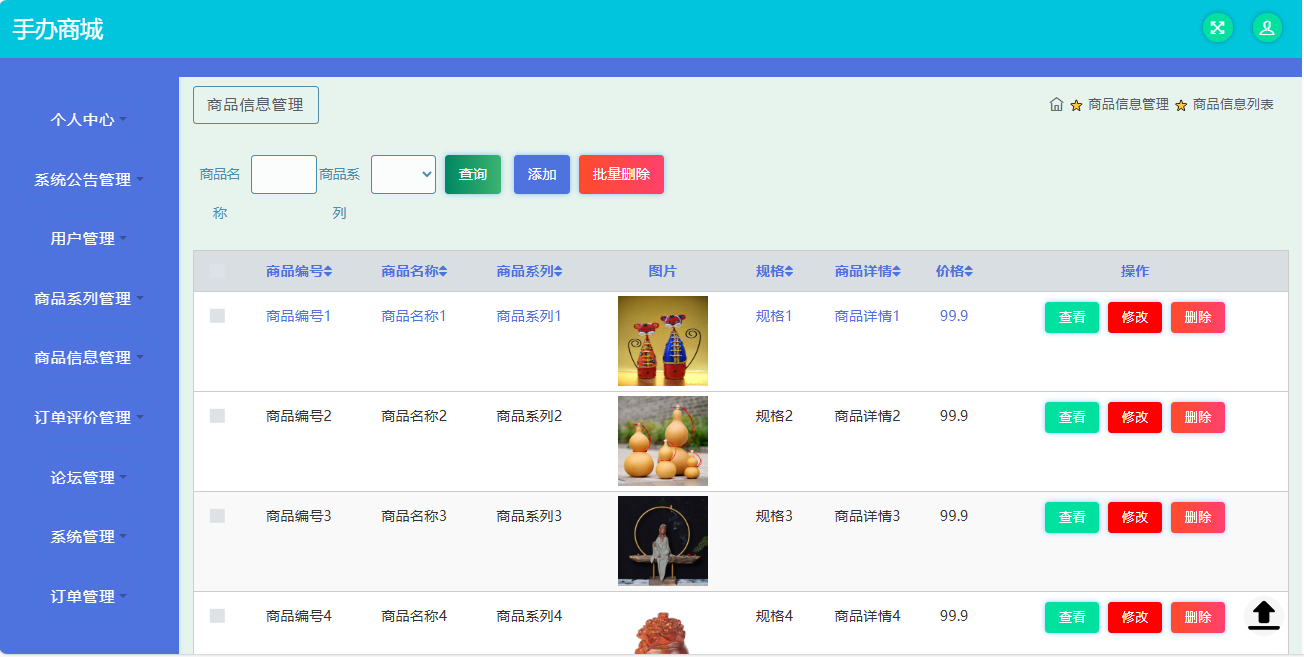Expand the 系统管理 sidebar menu
Viewport: 1304px width, 657px height.
point(89,537)
